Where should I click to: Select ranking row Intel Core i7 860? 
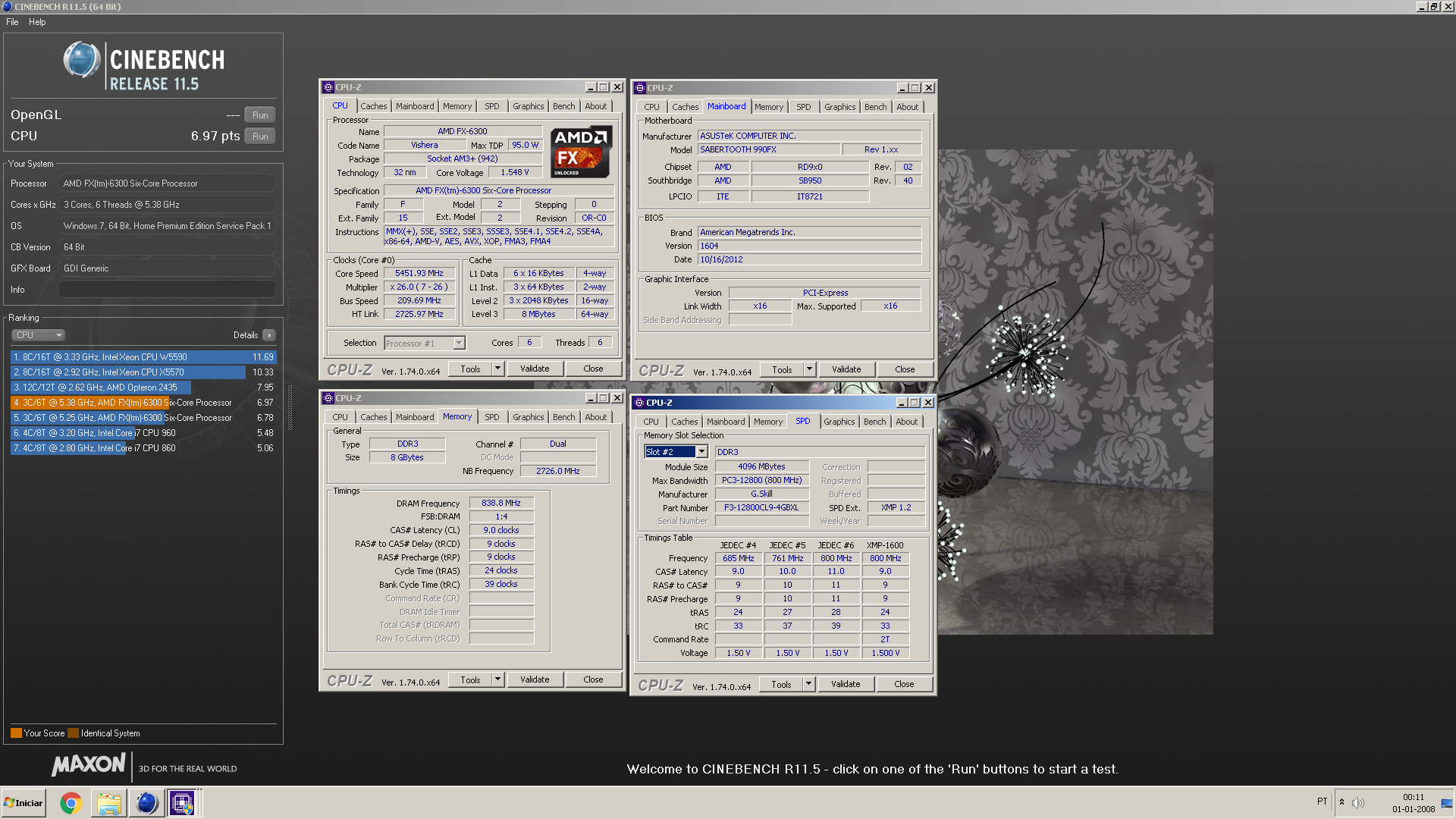tap(143, 448)
